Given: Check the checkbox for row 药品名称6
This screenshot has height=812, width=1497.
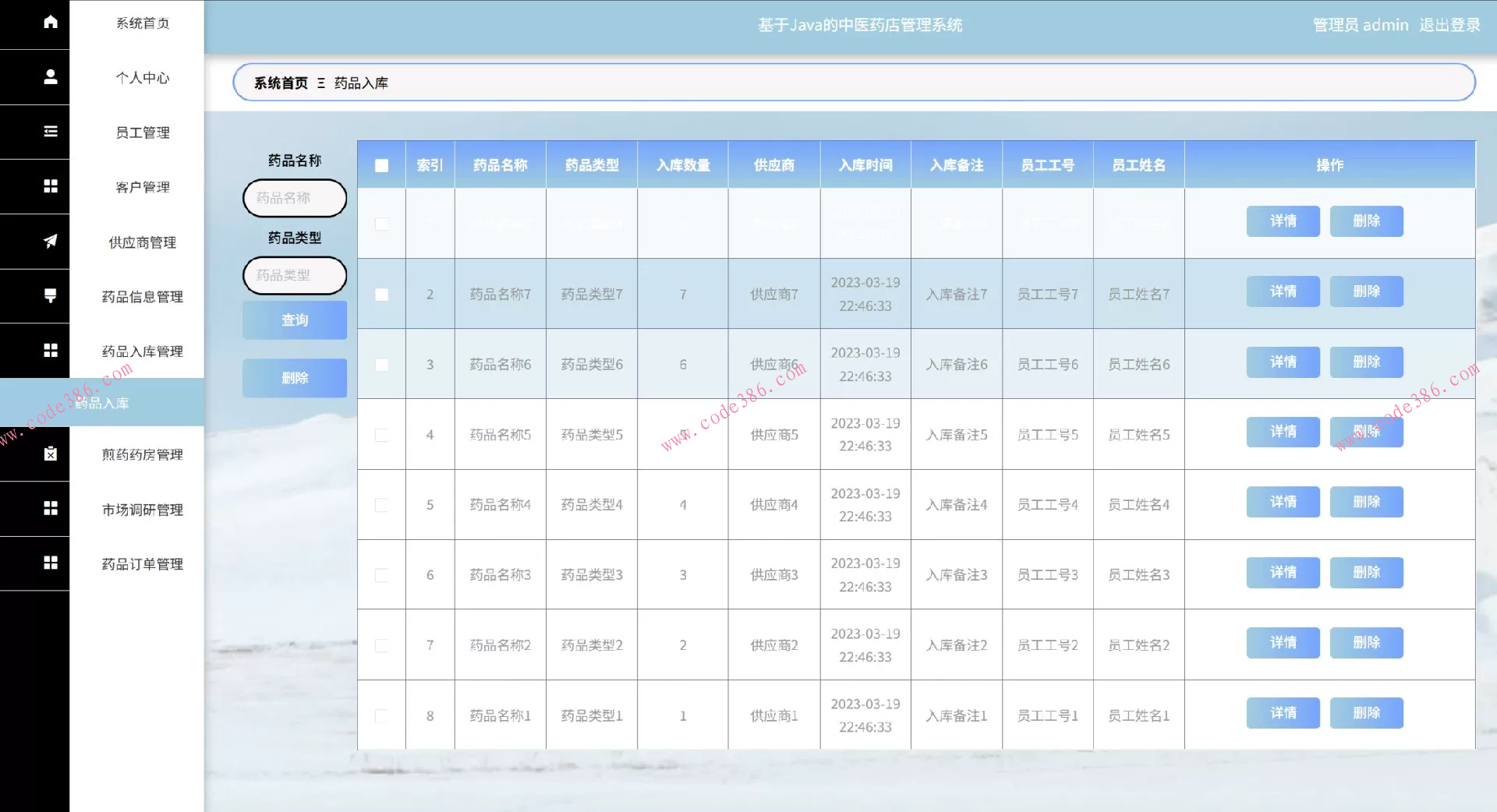Looking at the screenshot, I should 381,365.
